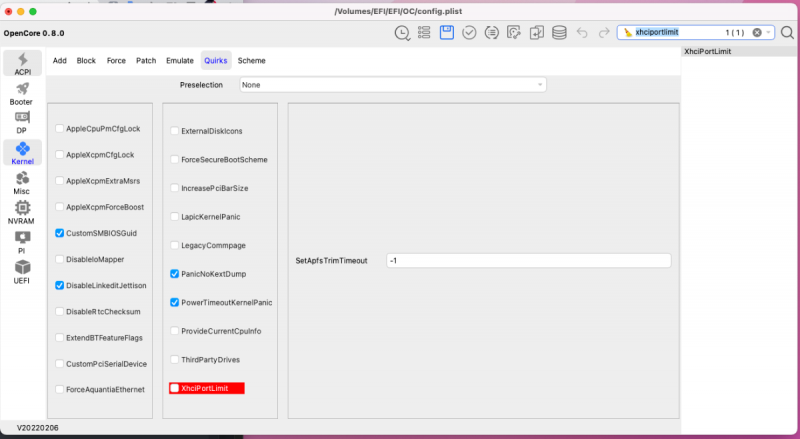Image resolution: width=800 pixels, height=439 pixels.
Task: Open the database icon in toolbar
Action: (559, 33)
